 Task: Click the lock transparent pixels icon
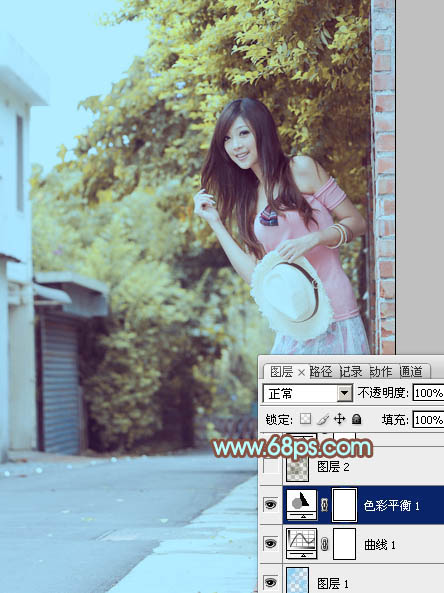[x=305, y=419]
